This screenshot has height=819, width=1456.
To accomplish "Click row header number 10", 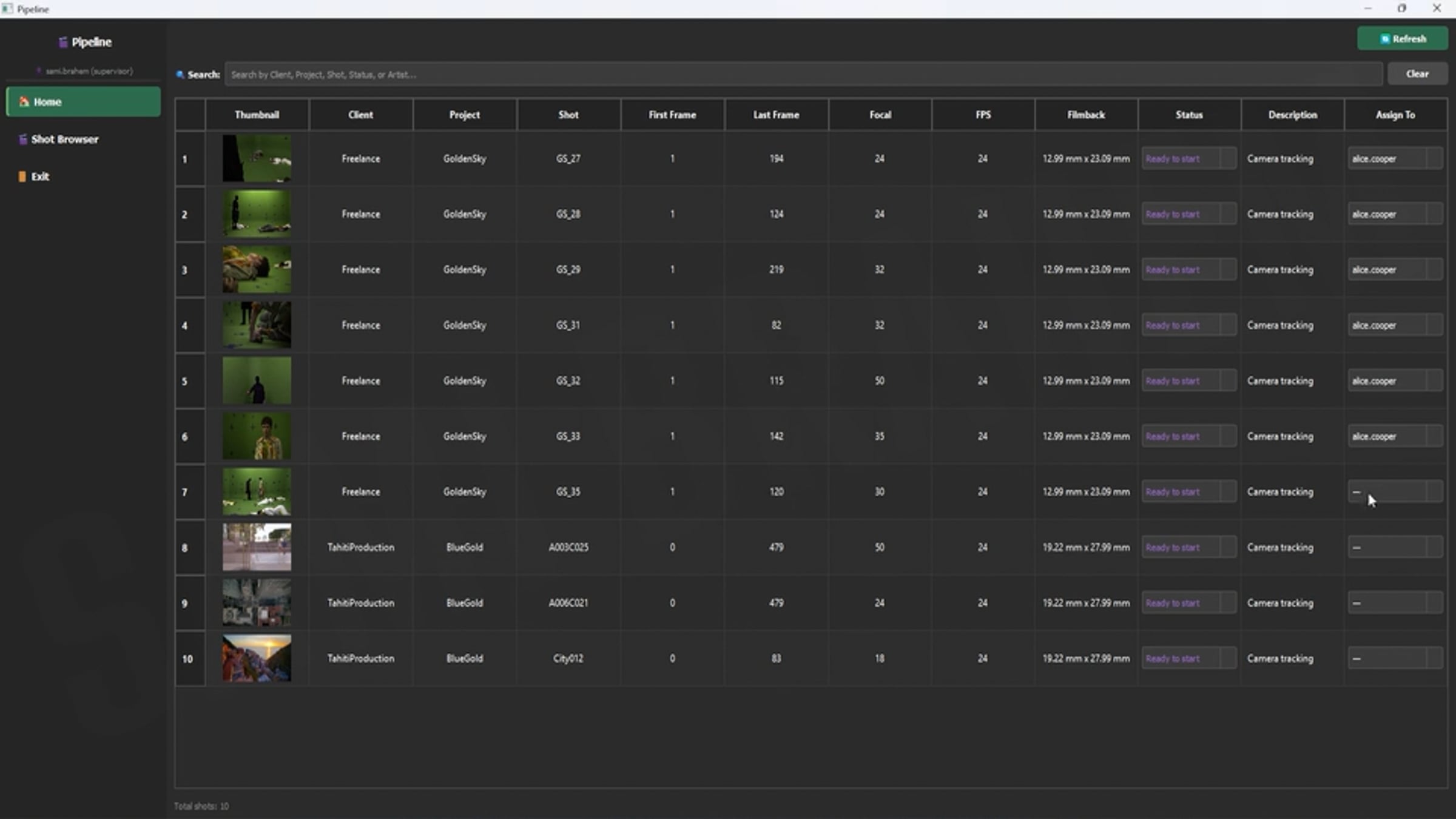I will (190, 658).
